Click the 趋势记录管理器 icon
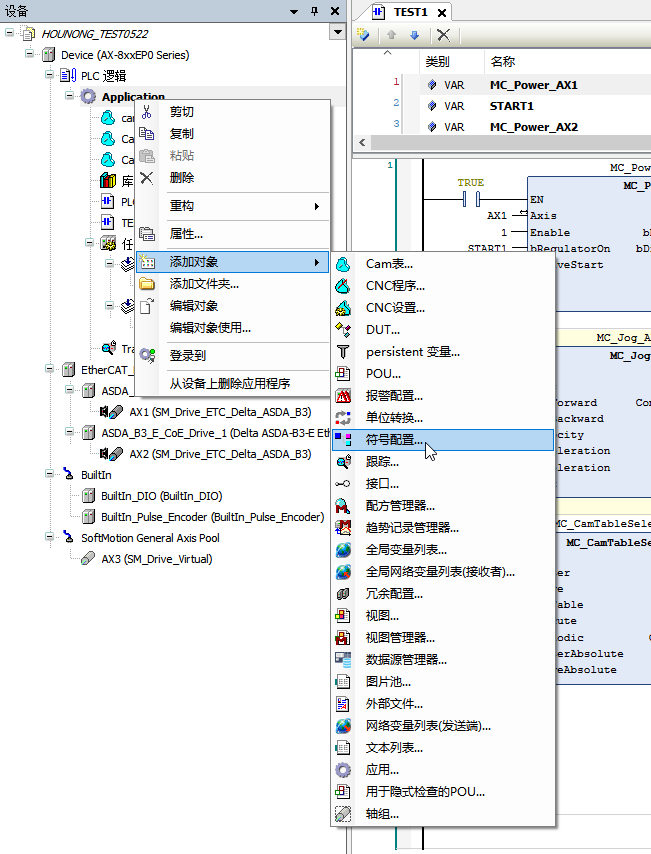This screenshot has width=651, height=854. tap(343, 528)
